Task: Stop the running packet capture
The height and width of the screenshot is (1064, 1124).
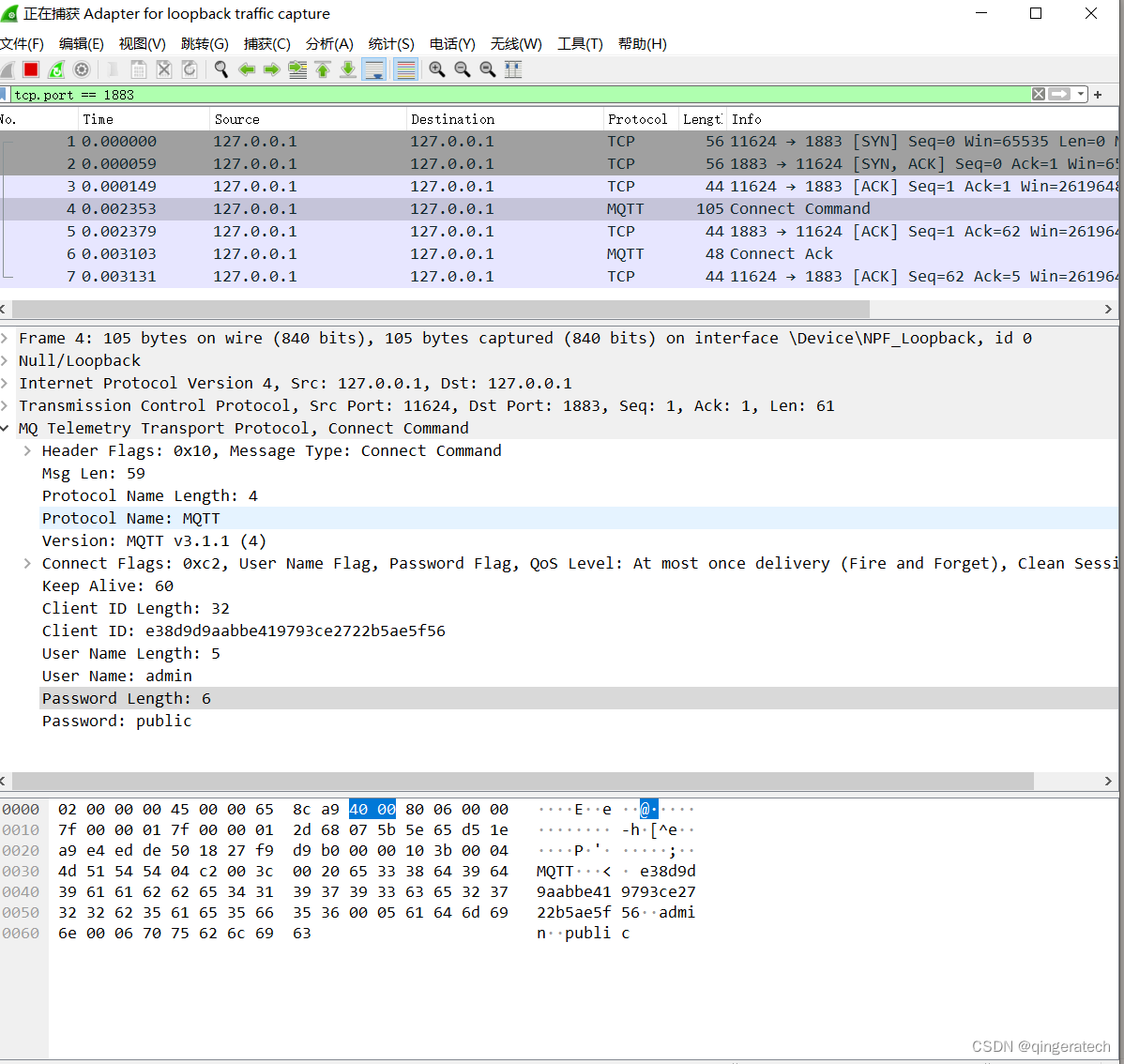Action: click(x=30, y=68)
